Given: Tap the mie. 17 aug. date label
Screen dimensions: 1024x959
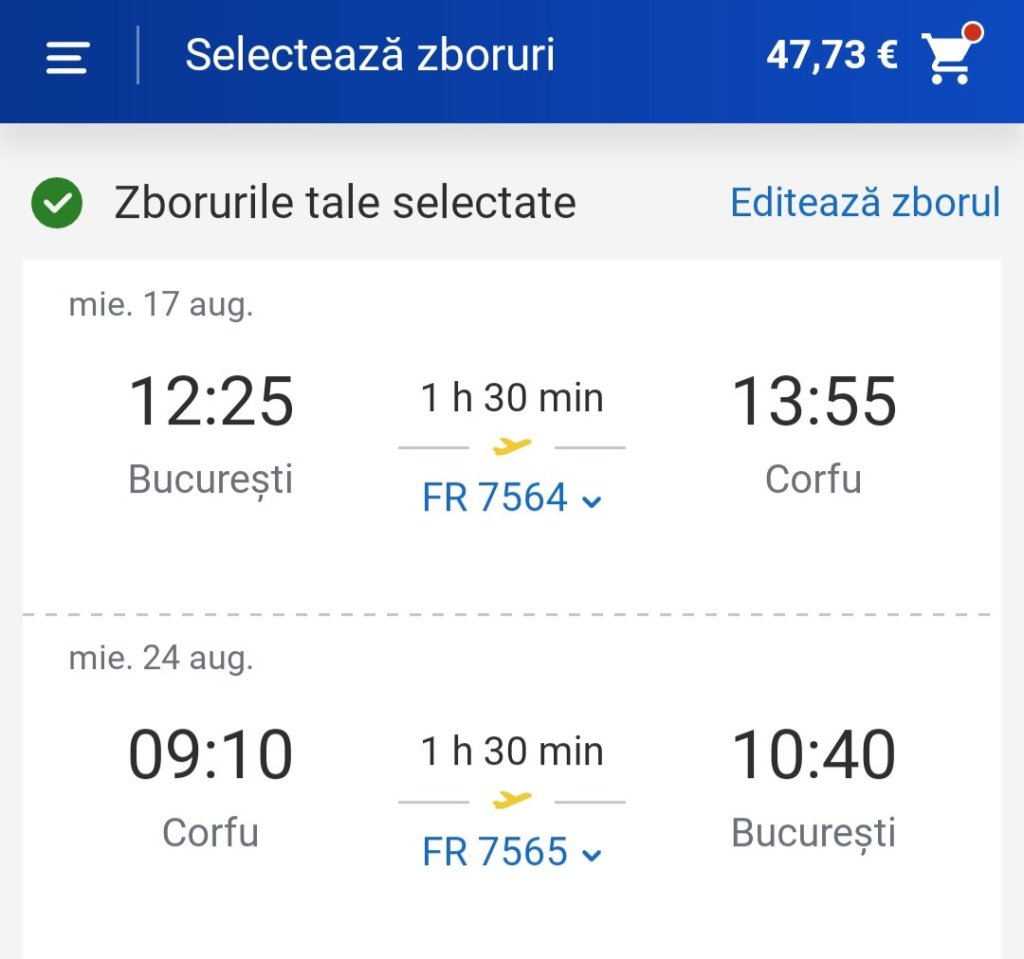Looking at the screenshot, I should [x=161, y=304].
